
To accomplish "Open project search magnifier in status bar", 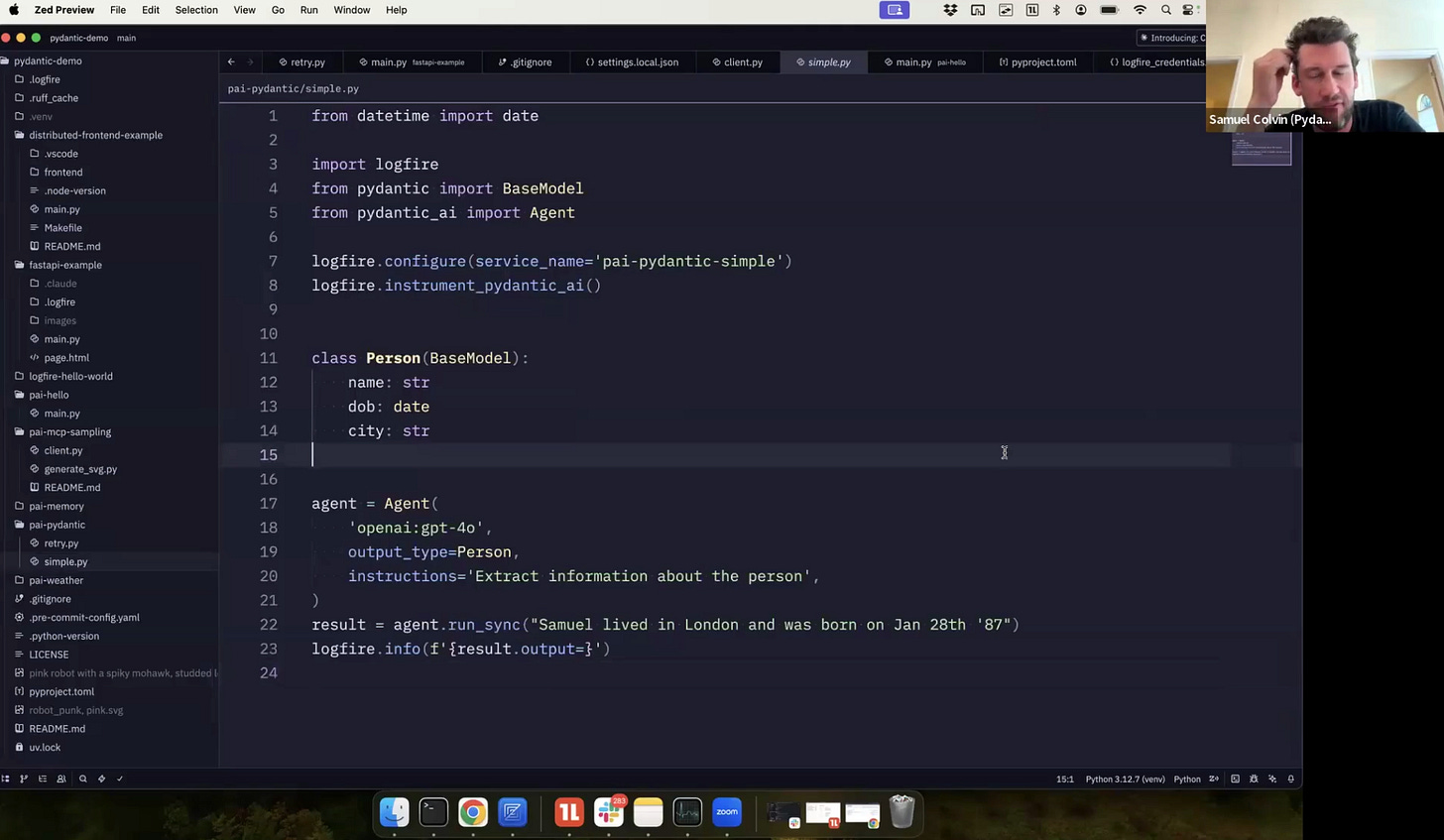I will tap(83, 779).
